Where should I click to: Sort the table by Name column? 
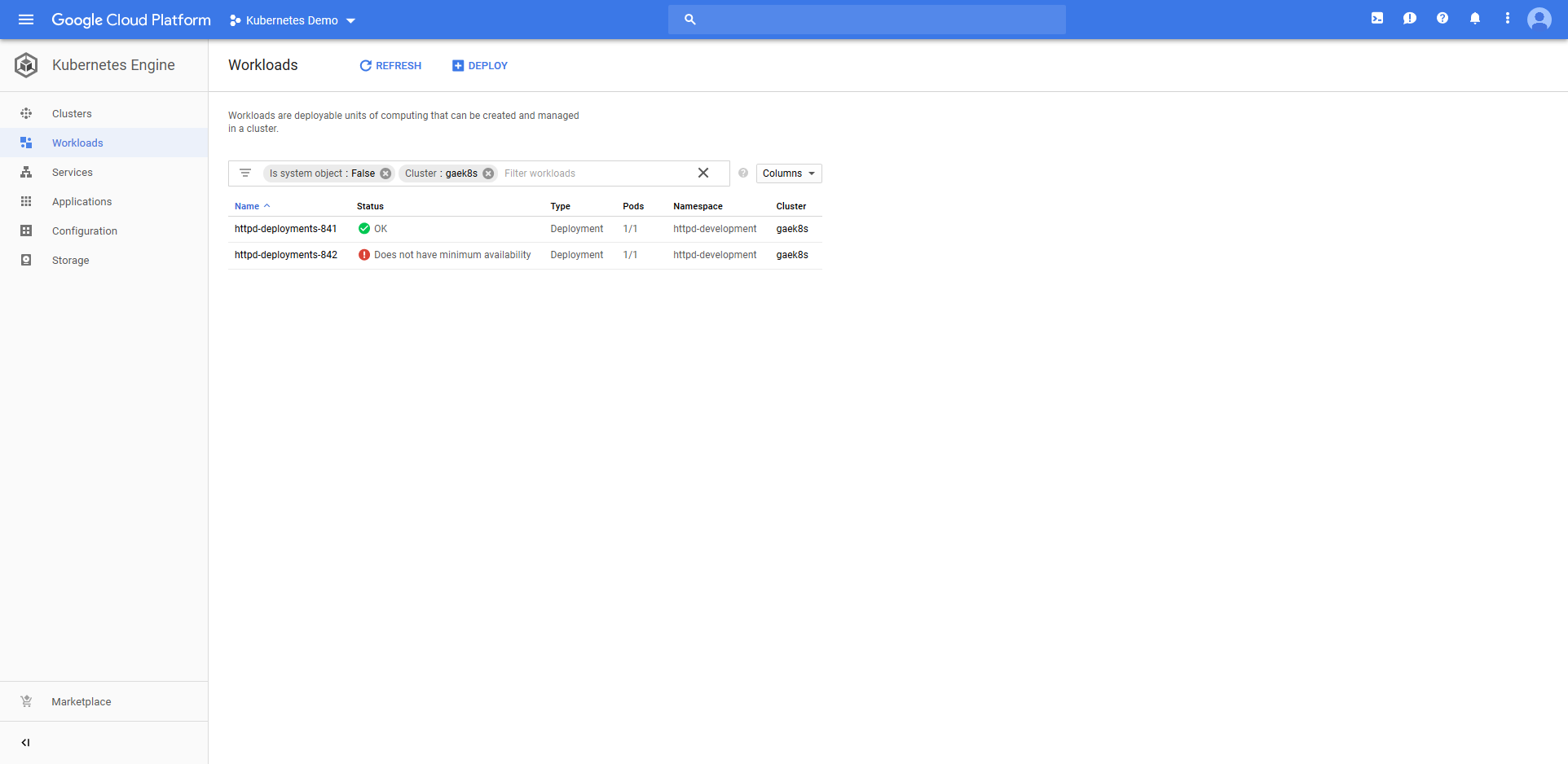247,207
